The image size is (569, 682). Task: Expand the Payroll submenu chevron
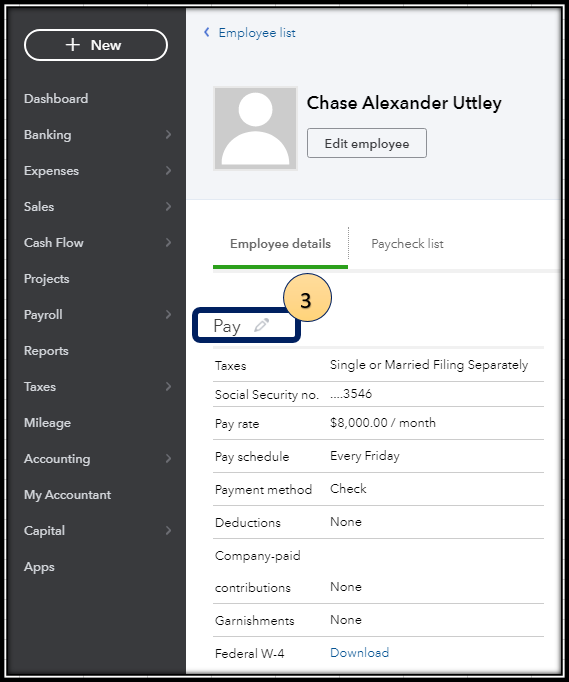coord(168,314)
